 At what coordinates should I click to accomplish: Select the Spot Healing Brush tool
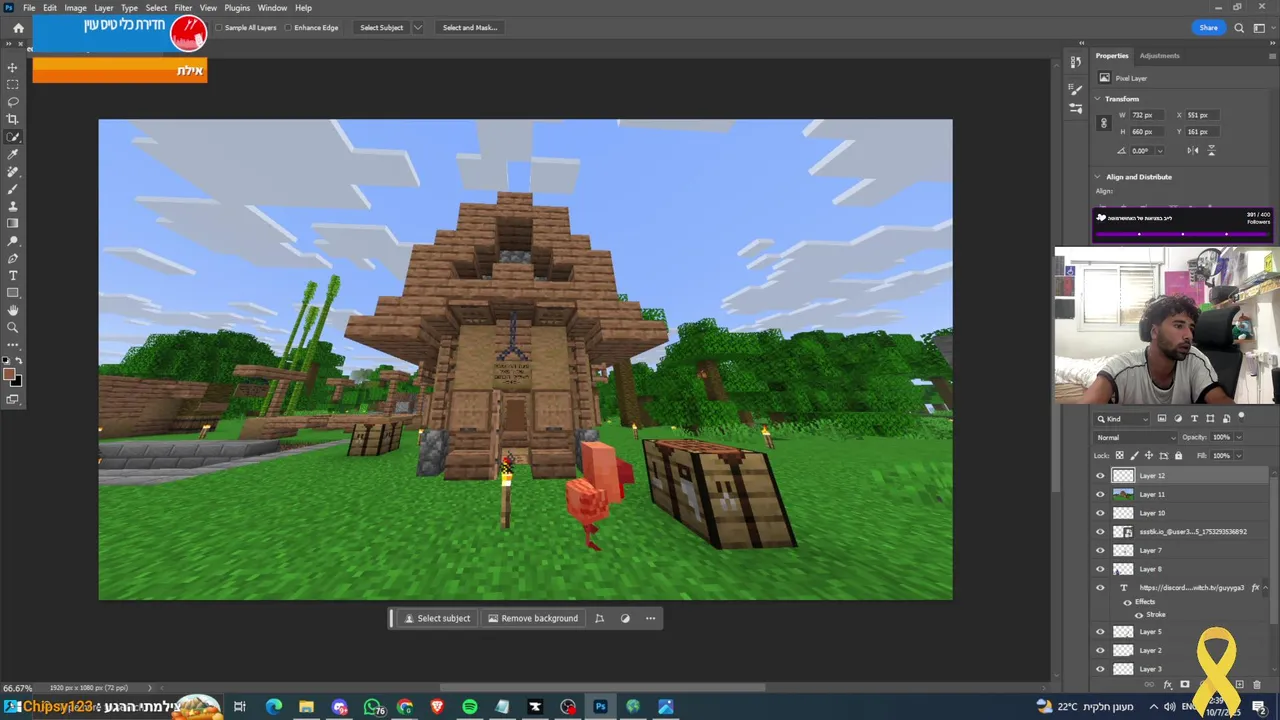tap(13, 171)
